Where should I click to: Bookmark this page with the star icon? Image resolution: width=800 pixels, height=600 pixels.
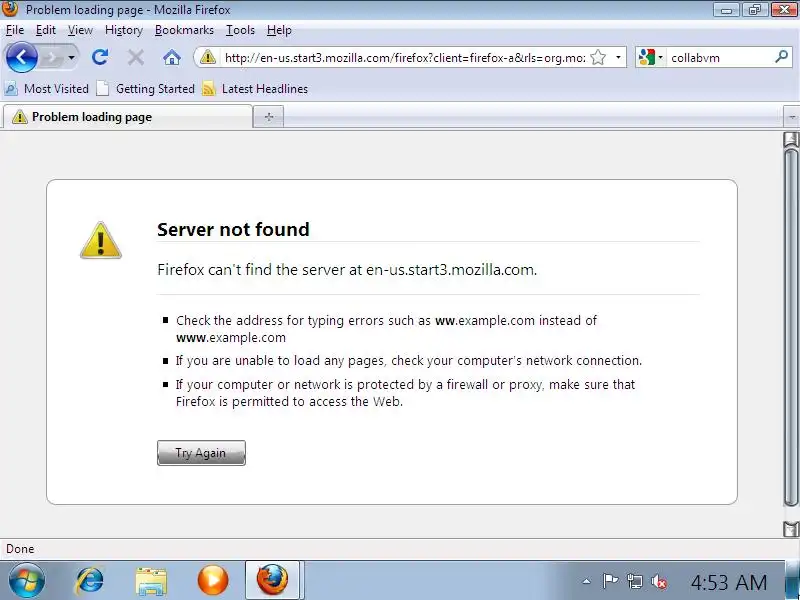(598, 58)
